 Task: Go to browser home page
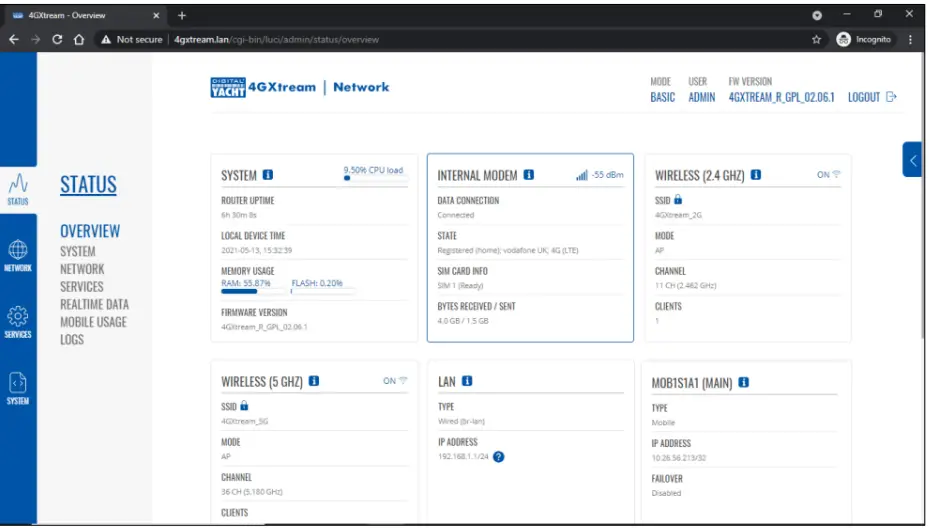(79, 40)
